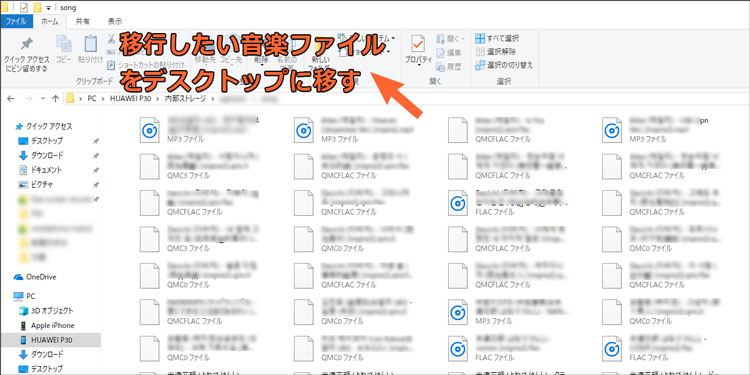This screenshot has width=750, height=375.
Task: Click the pin icon next to ドキュメント
Action: 96,170
